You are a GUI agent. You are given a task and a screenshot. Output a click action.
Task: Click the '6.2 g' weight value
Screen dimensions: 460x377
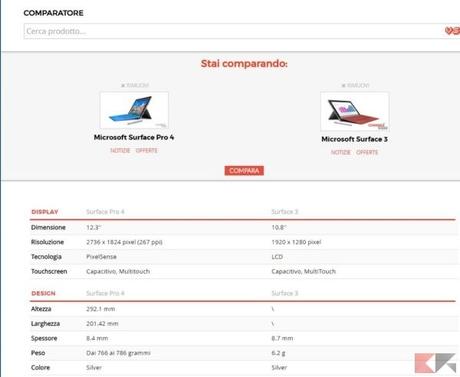click(278, 353)
